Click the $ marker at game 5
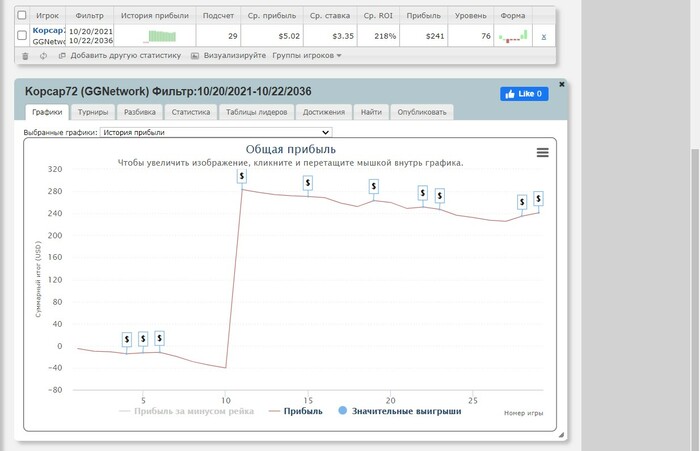 click(x=143, y=339)
